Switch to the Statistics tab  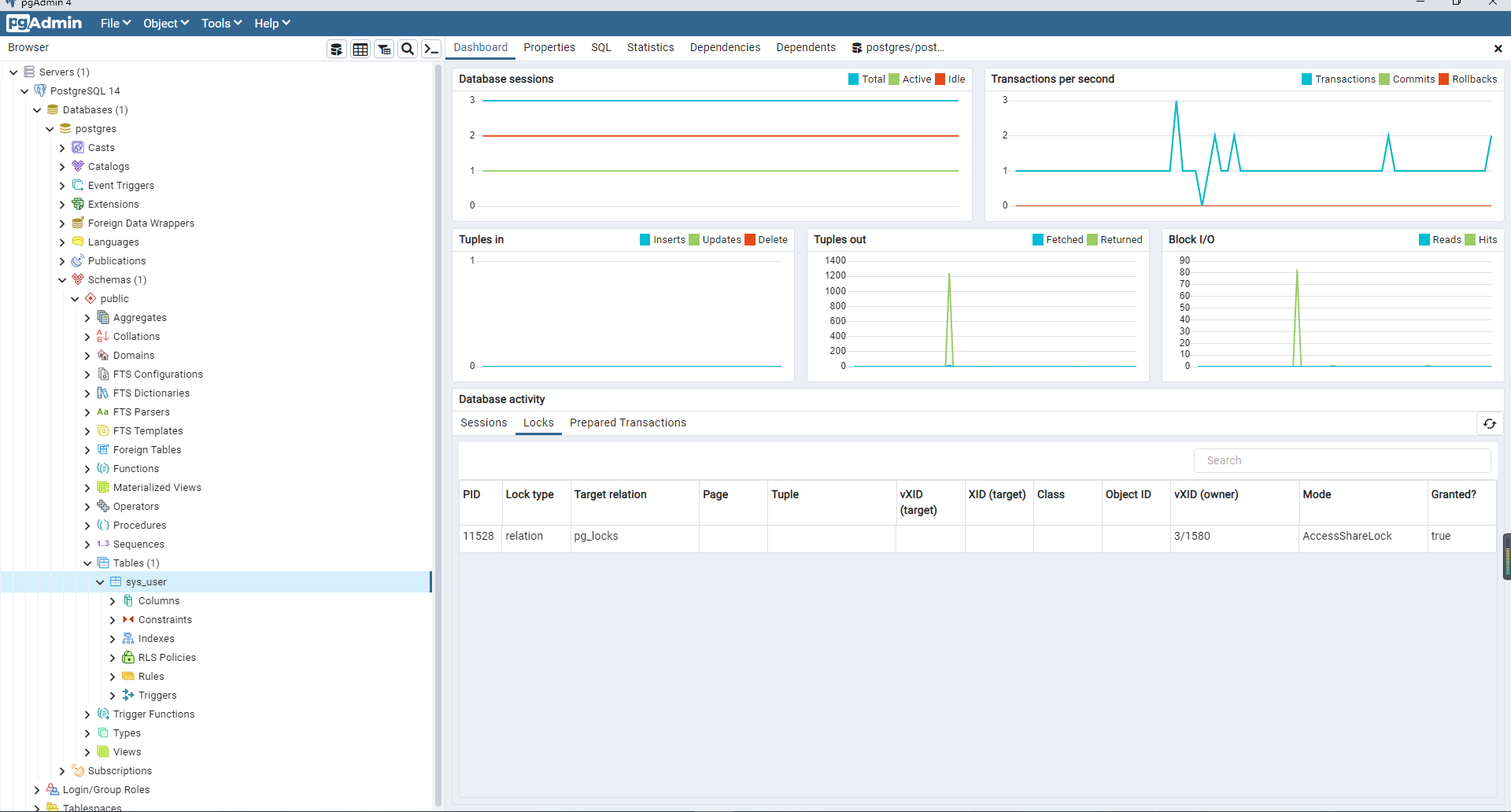click(650, 47)
